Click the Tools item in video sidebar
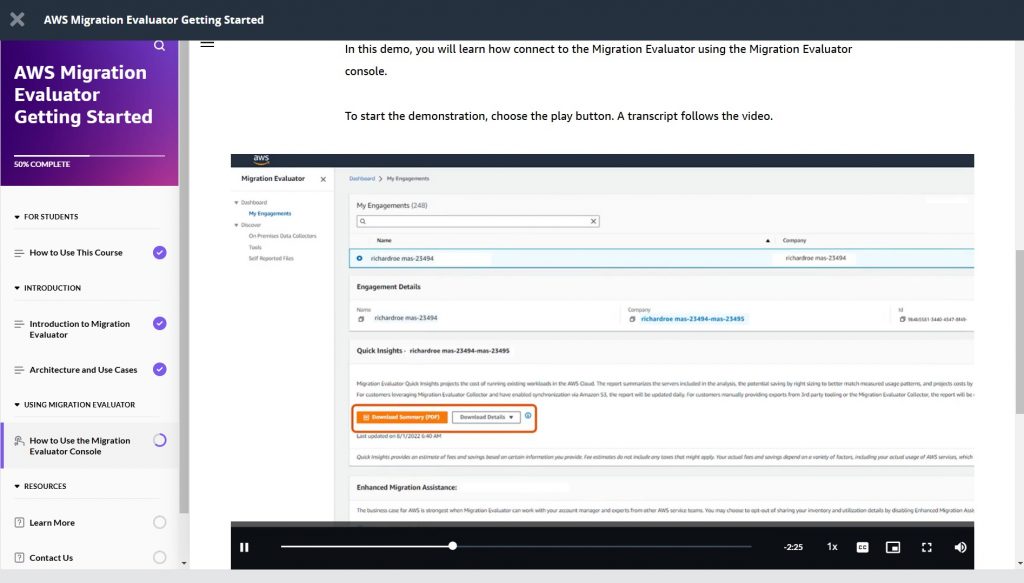 (x=255, y=247)
